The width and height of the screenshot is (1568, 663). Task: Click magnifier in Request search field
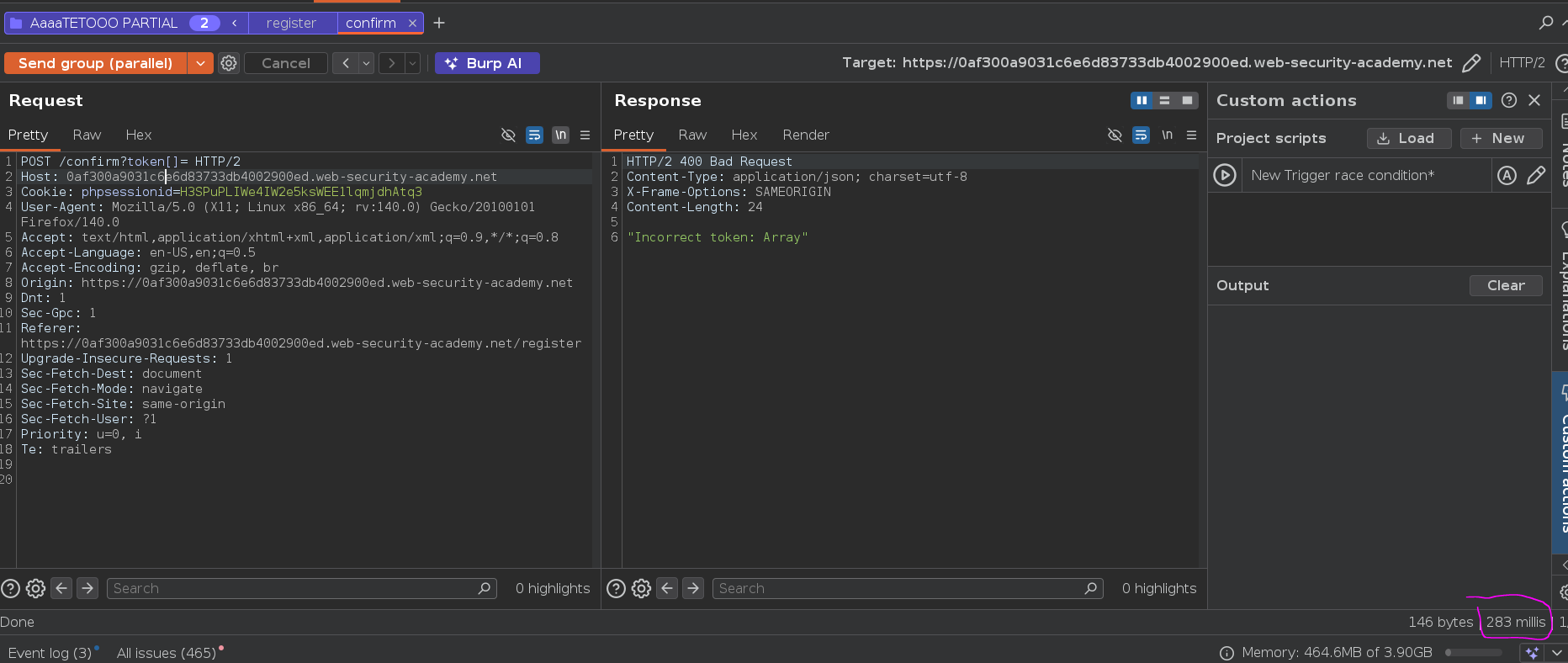coord(484,588)
